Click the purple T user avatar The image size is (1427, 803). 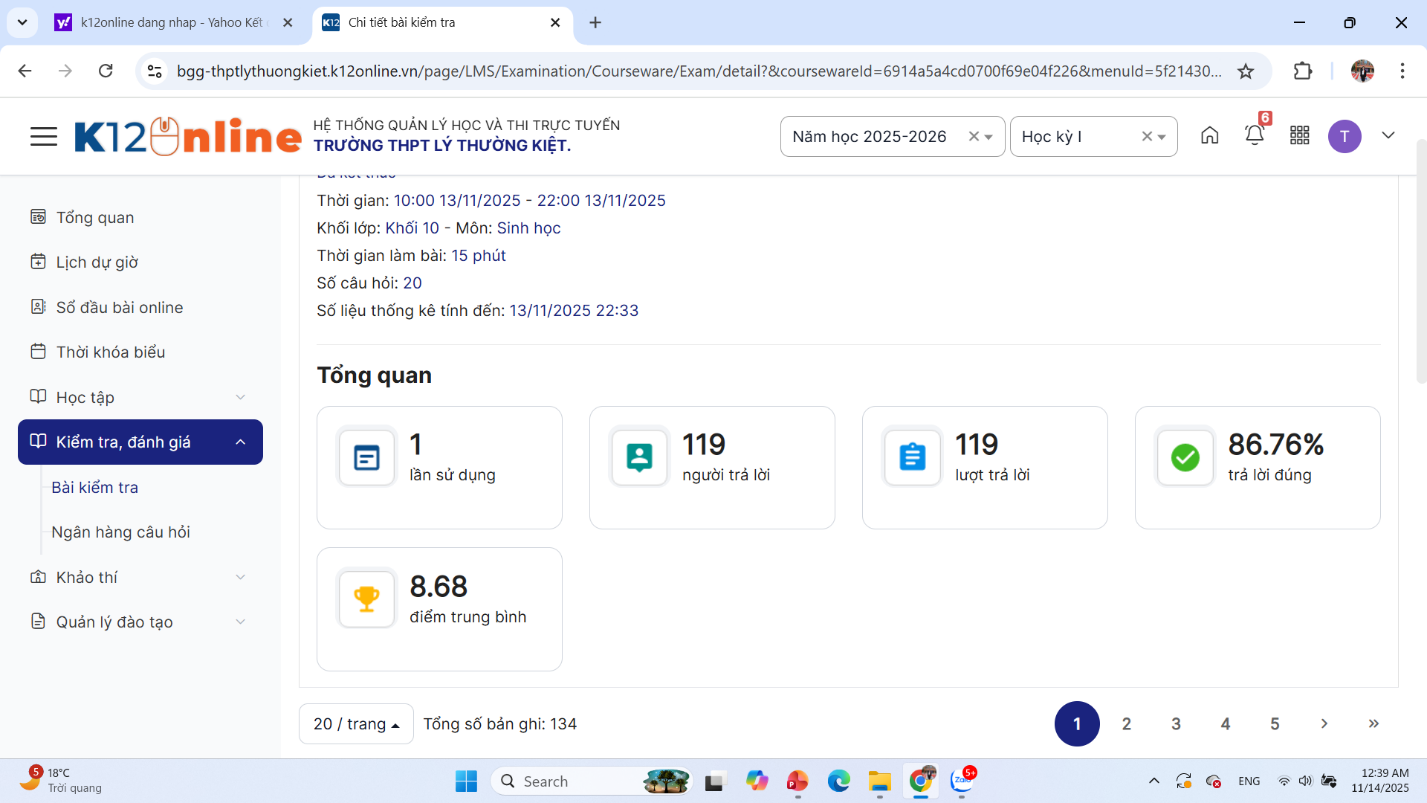coord(1344,136)
